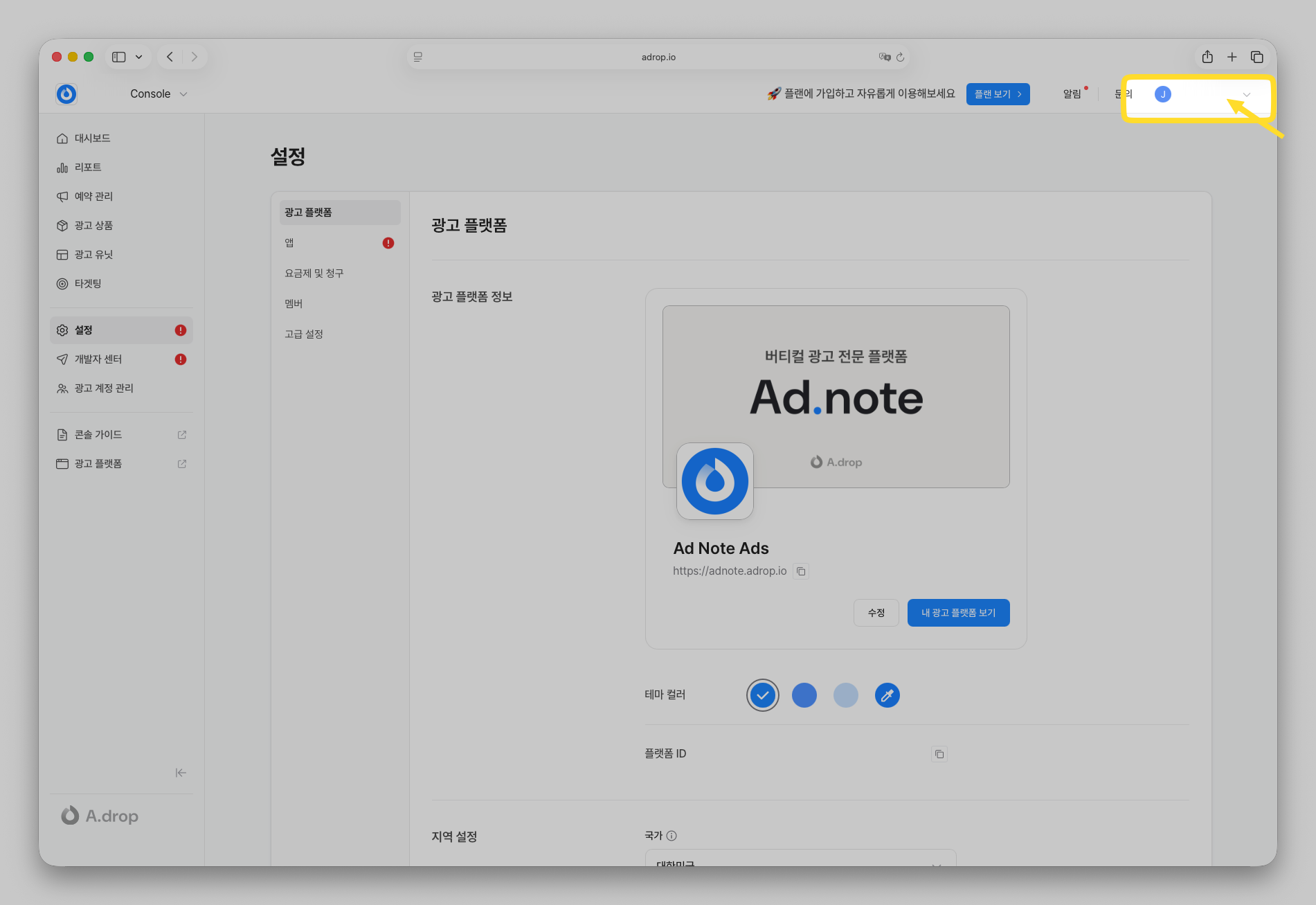Go to 대시보드 in sidebar
The image size is (1316, 905).
92,138
